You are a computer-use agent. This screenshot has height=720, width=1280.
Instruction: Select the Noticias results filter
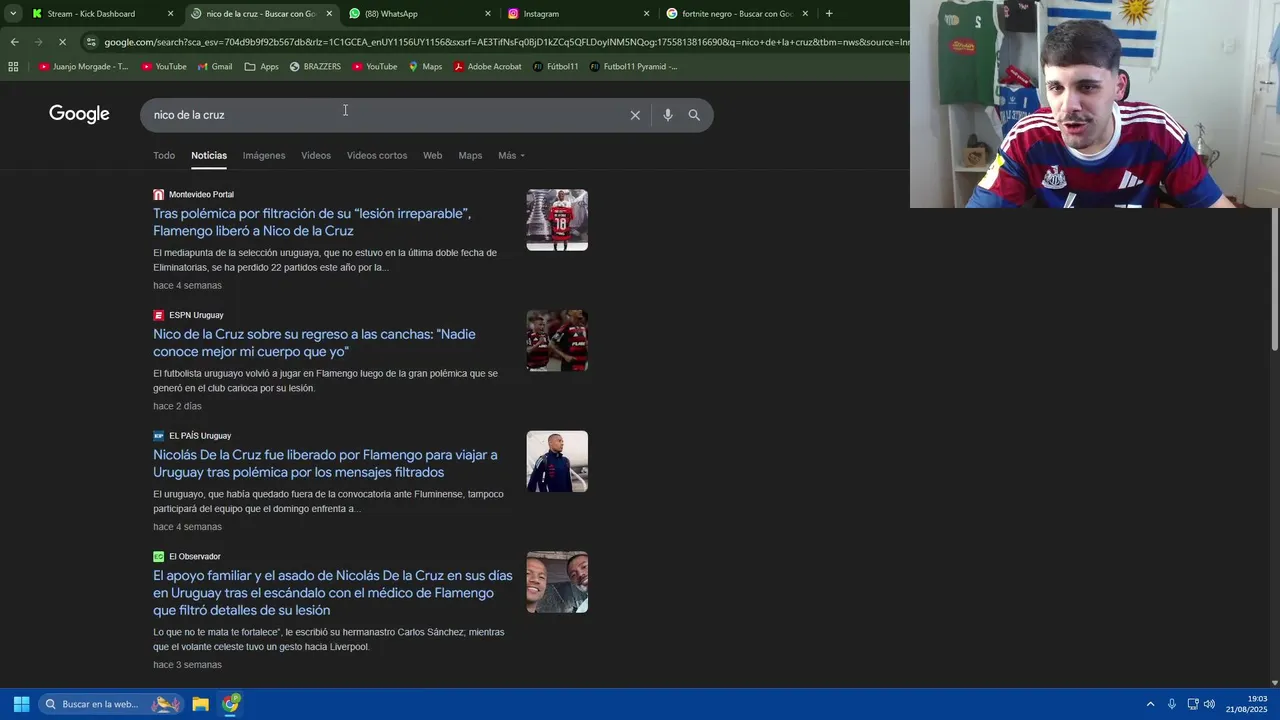pyautogui.click(x=209, y=155)
